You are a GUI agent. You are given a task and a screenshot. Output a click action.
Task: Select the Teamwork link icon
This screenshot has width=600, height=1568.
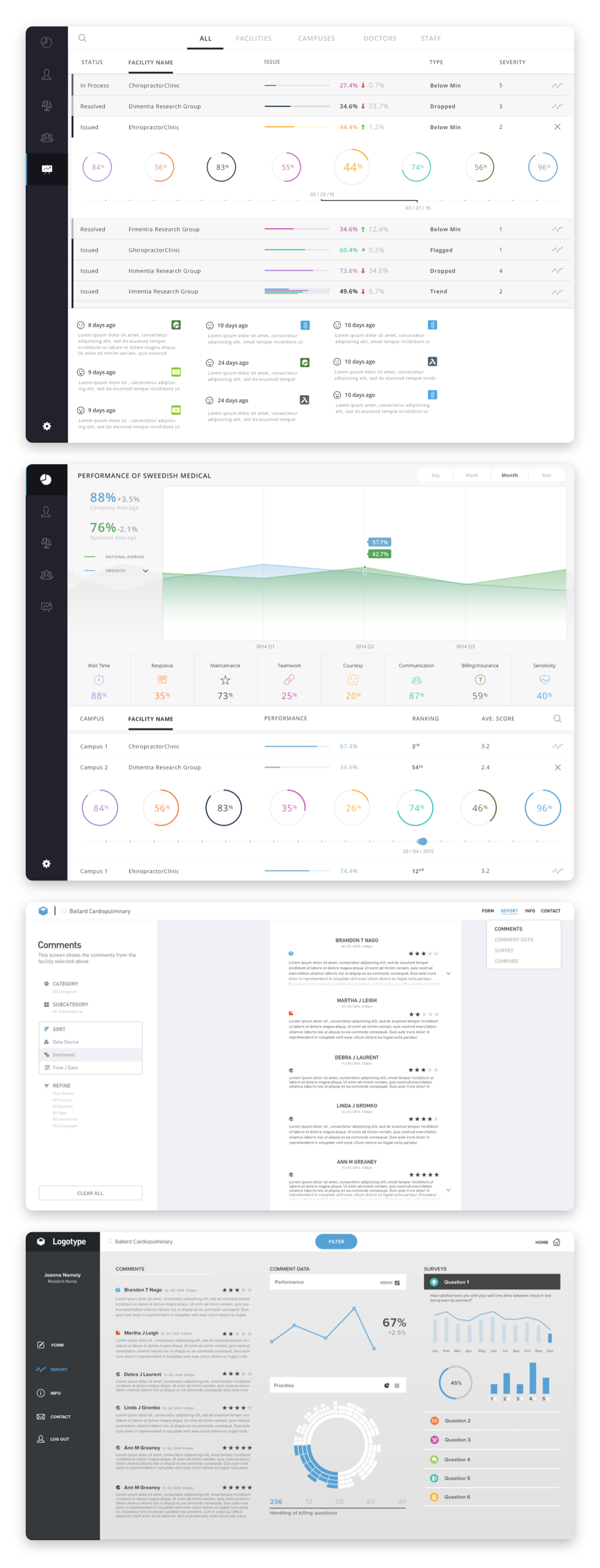(289, 679)
